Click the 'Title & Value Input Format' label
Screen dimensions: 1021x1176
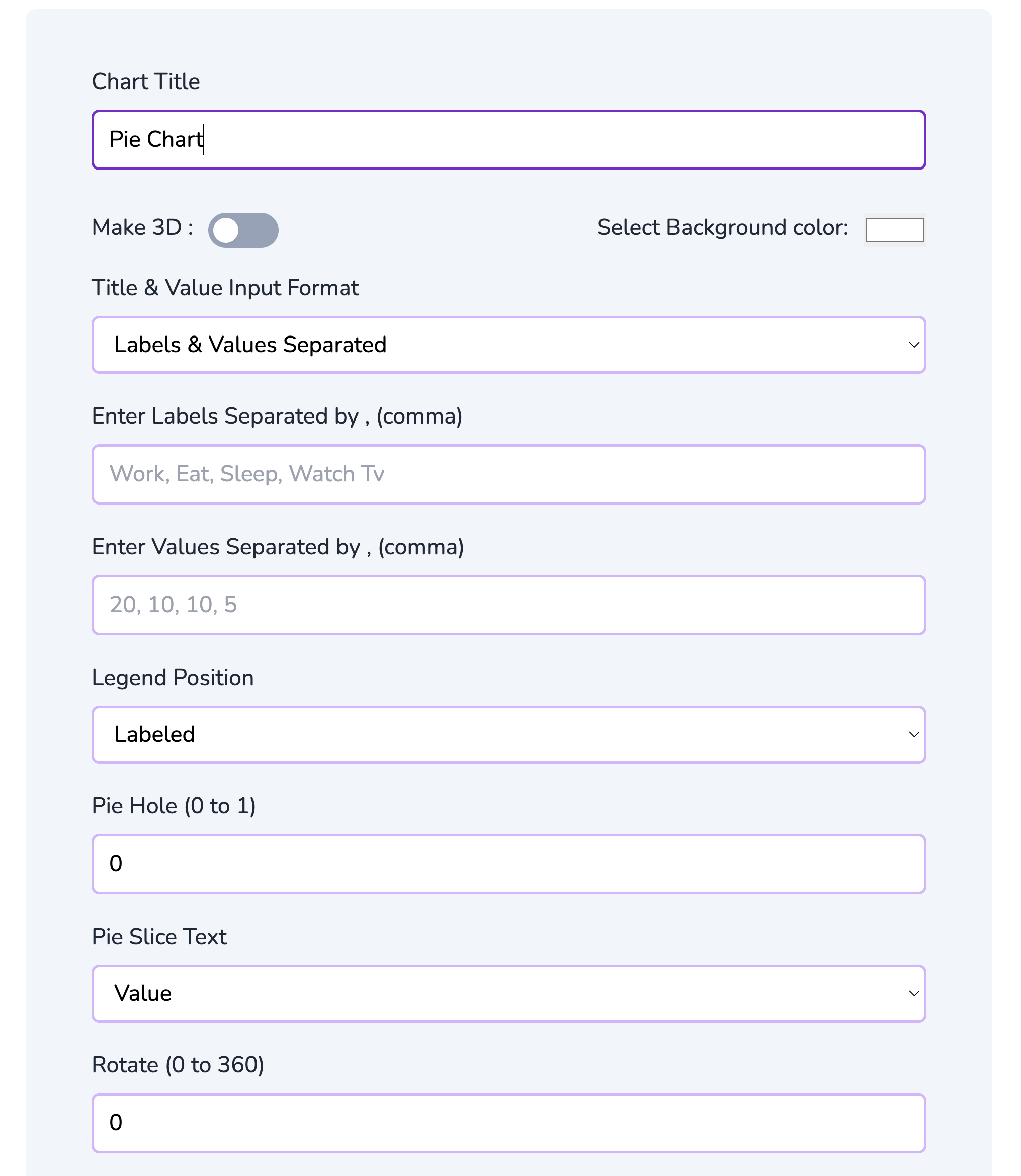(225, 288)
